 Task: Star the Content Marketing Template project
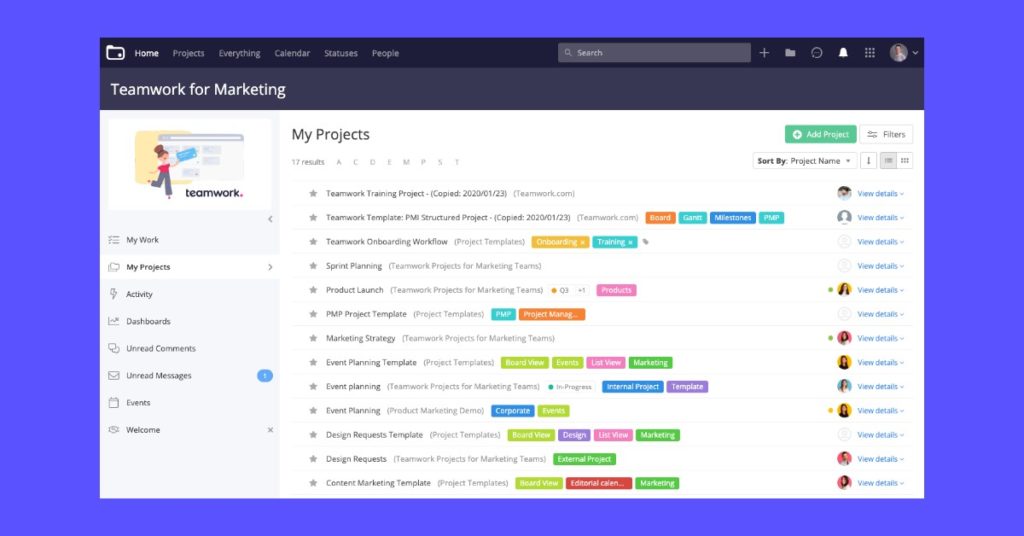(x=313, y=483)
